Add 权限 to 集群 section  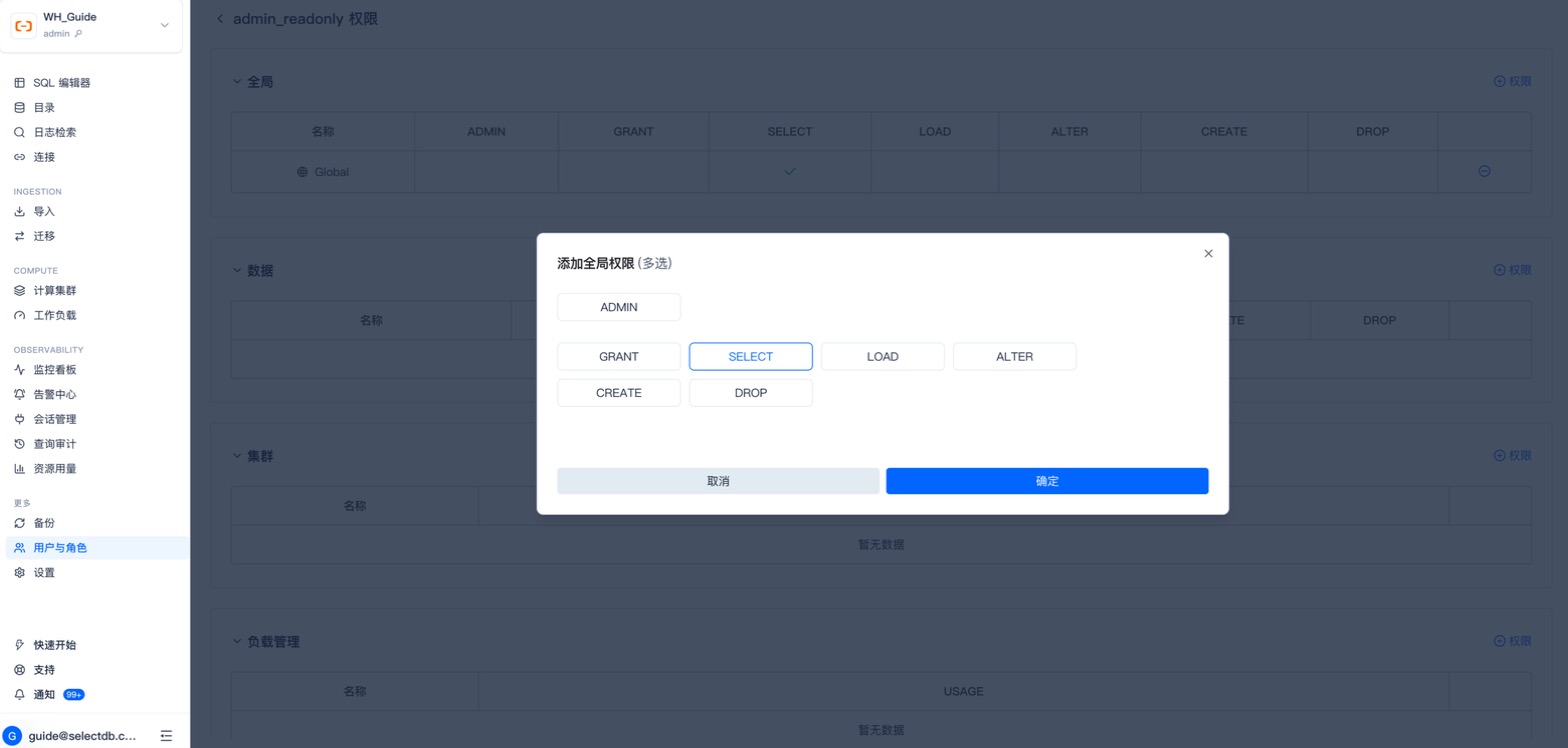[1512, 456]
